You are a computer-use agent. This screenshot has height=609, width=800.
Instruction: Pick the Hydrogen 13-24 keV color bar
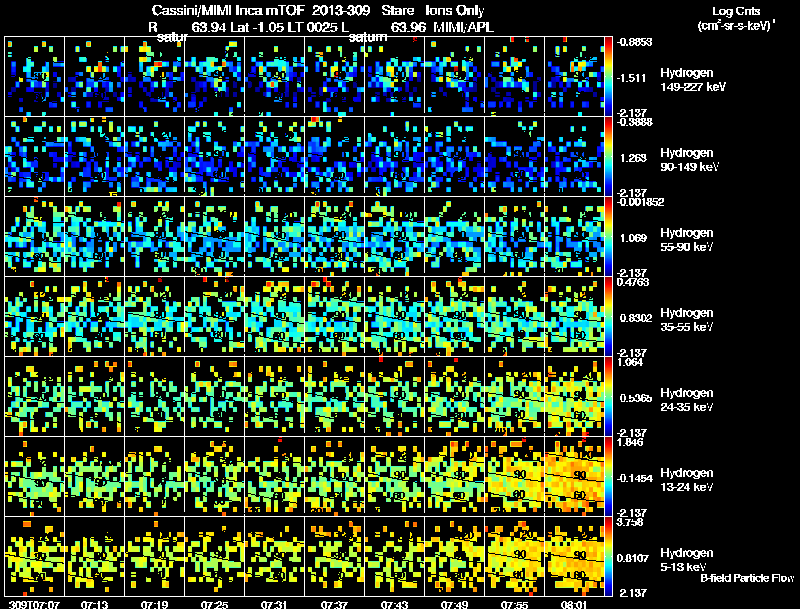click(608, 476)
